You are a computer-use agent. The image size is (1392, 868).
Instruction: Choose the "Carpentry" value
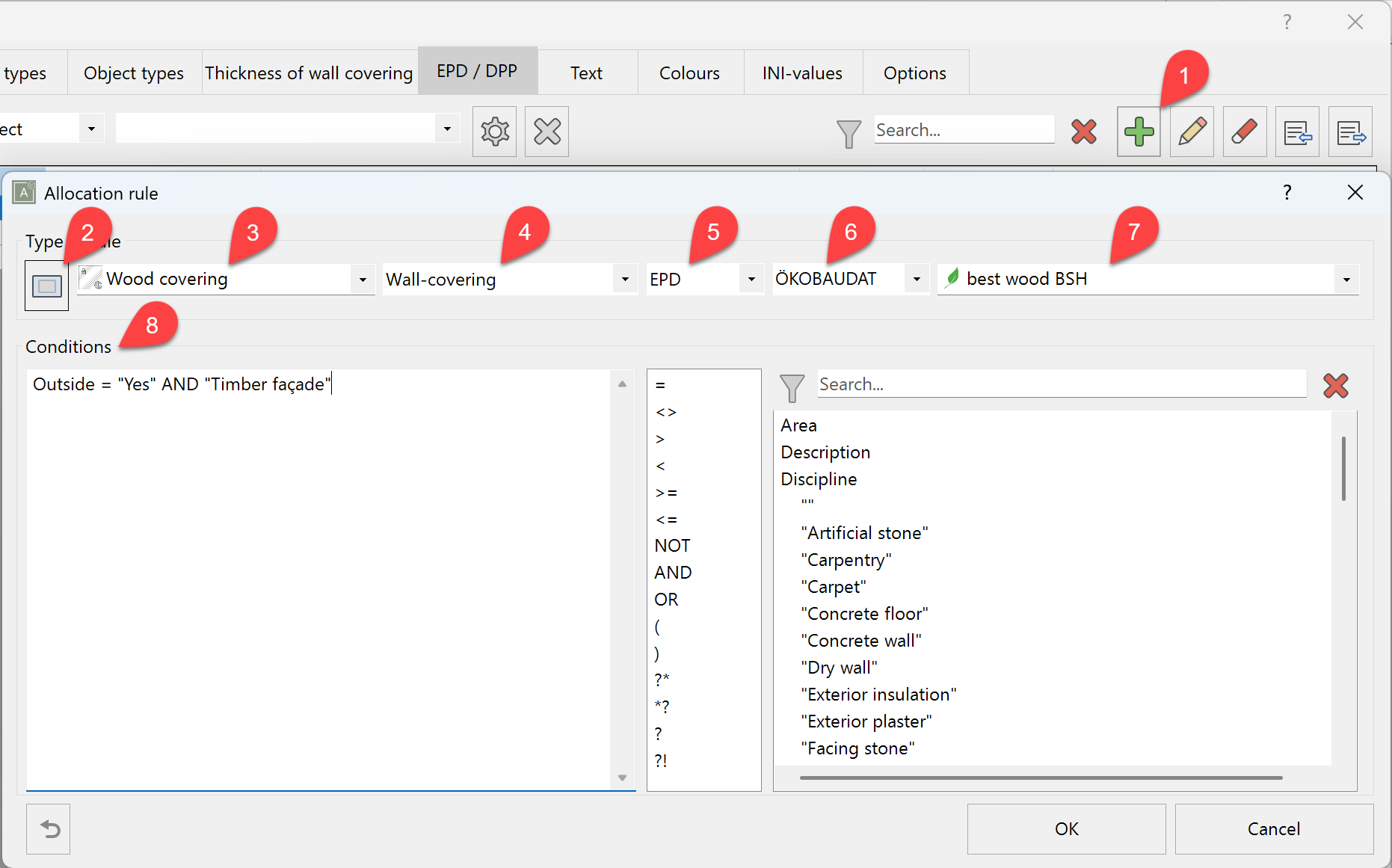[846, 560]
